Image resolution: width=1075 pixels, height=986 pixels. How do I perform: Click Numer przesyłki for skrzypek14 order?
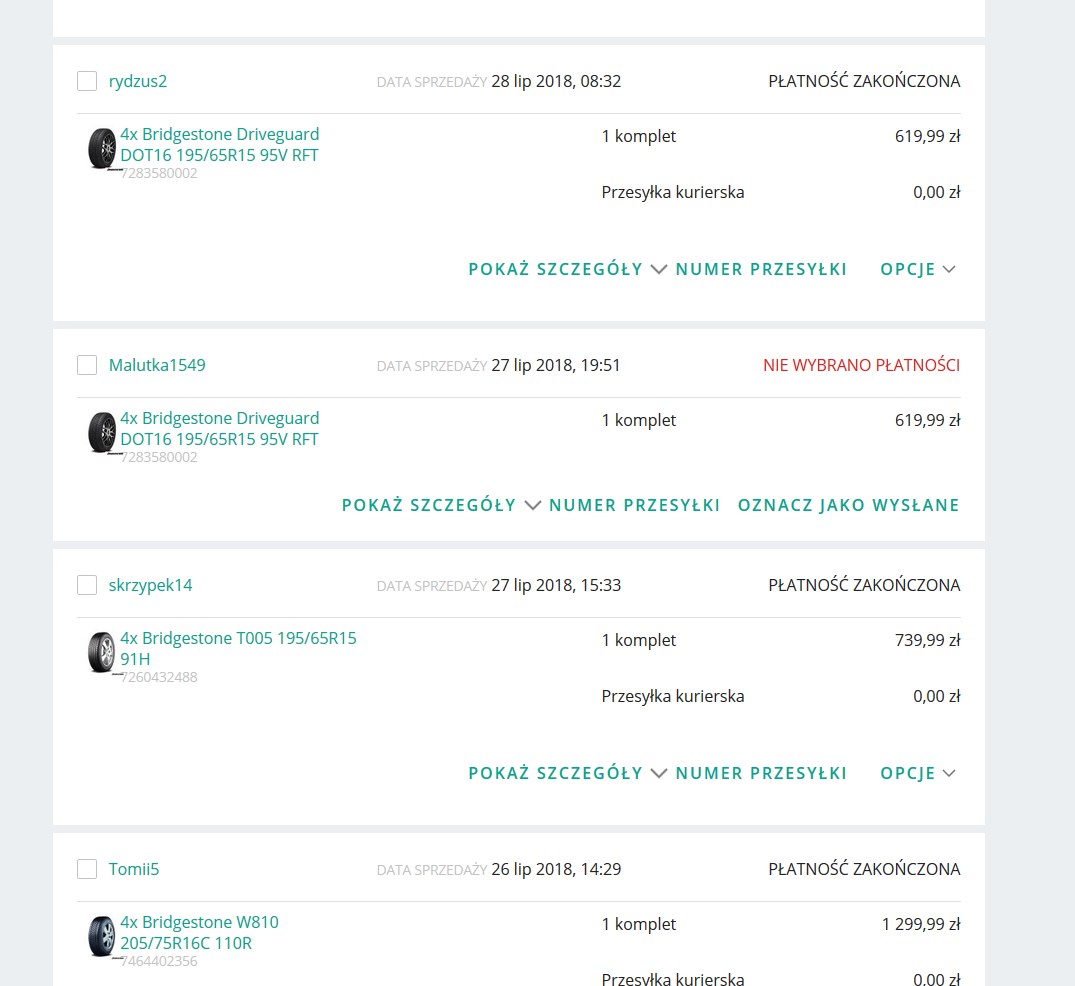[x=761, y=773]
